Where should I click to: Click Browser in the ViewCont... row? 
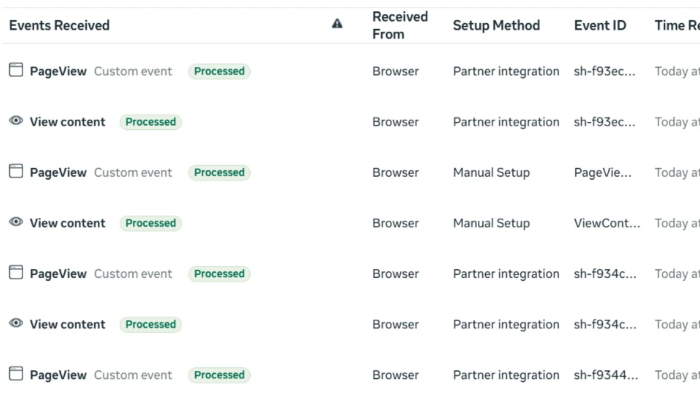click(396, 223)
